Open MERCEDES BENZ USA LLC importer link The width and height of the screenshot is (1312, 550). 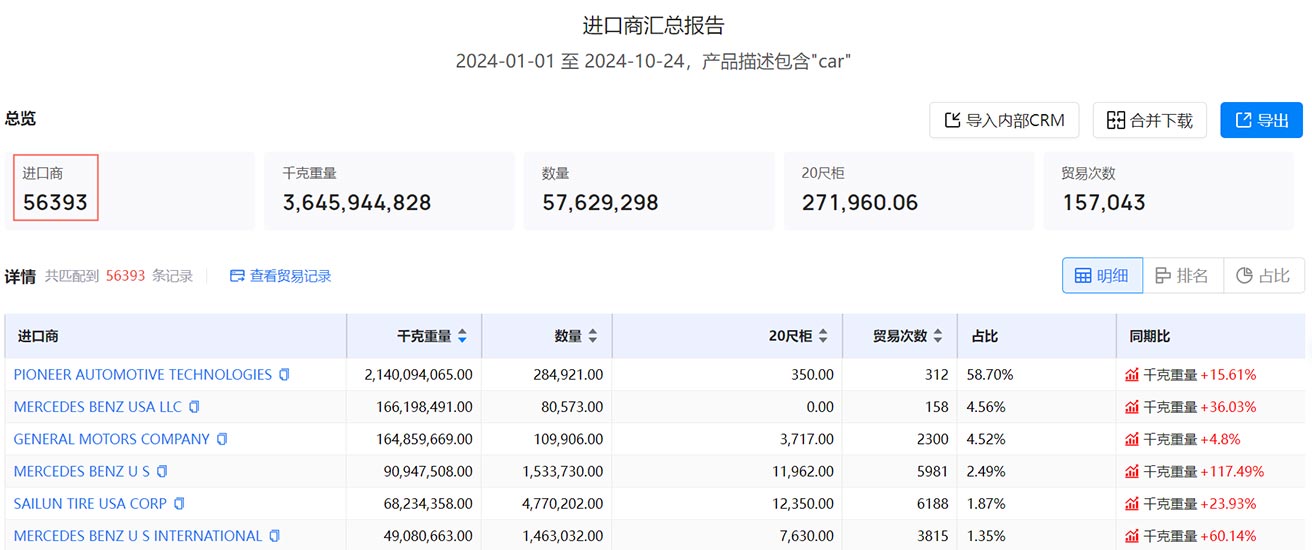98,407
